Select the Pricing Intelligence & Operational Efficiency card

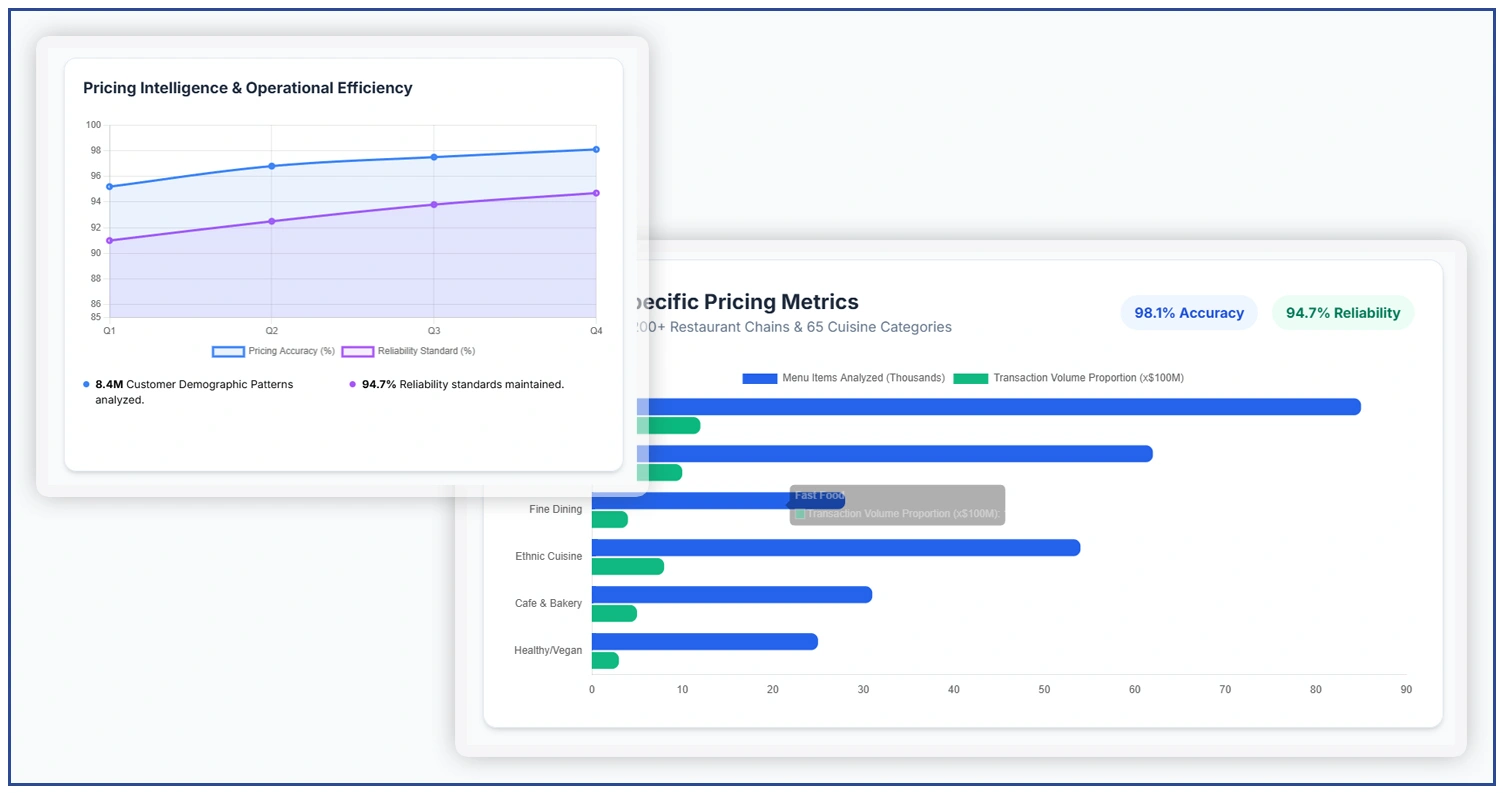[248, 88]
